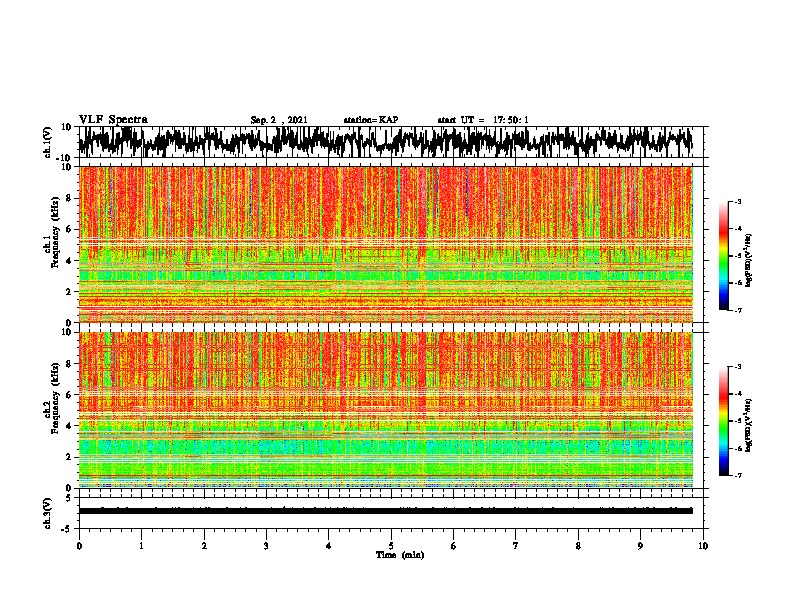
Task: Click the time axis tick label "4"
Action: pyautogui.click(x=329, y=546)
